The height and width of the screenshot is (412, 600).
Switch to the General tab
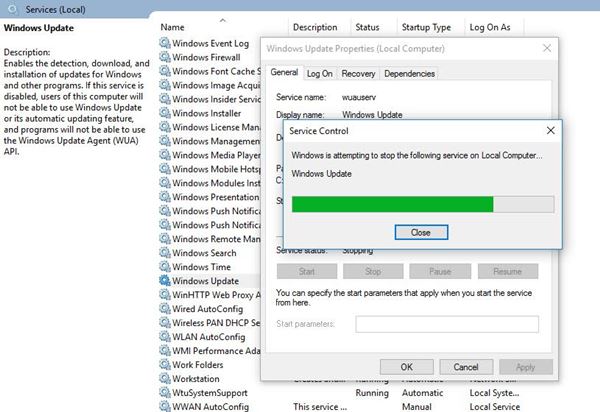click(284, 72)
